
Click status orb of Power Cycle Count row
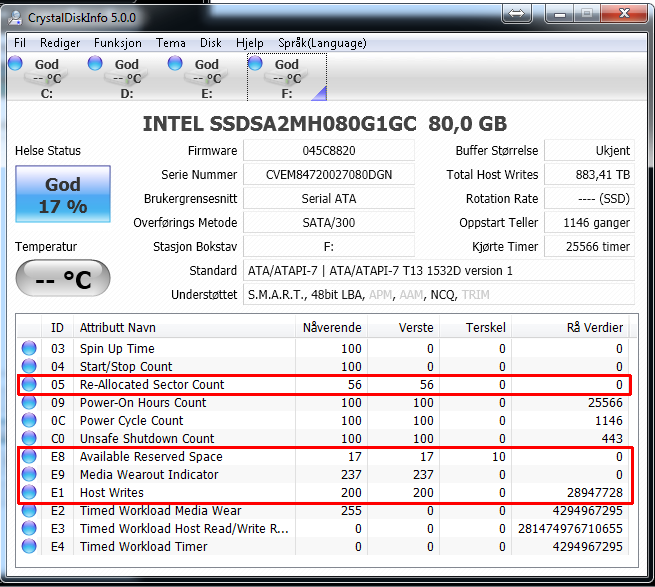29,420
